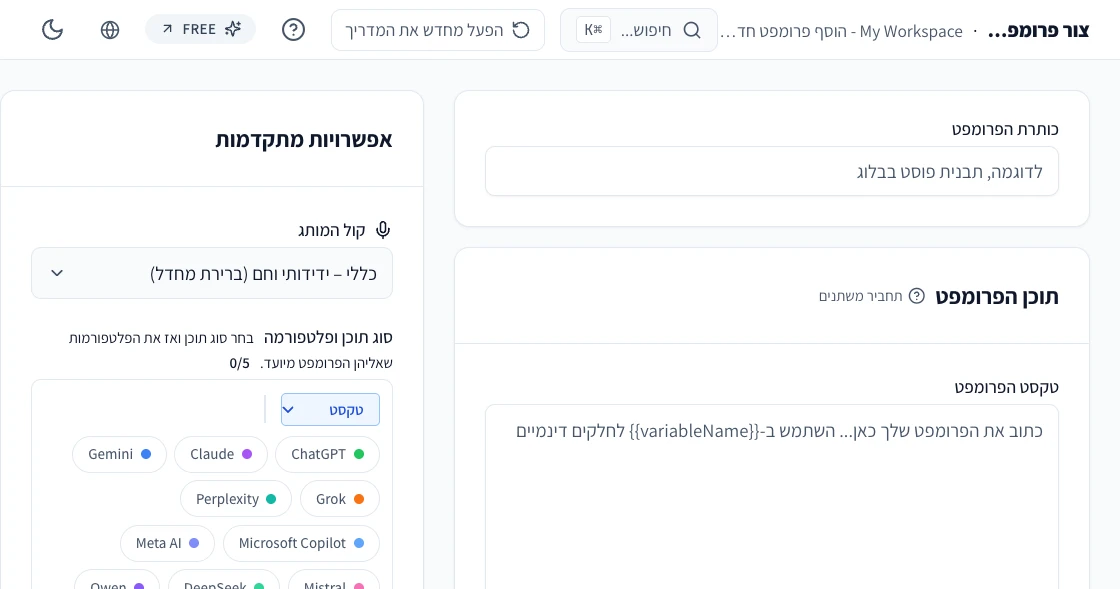Screen dimensions: 1120x589
Task: Toggle the Microsoft Copilot platform chip
Action: pos(301,543)
